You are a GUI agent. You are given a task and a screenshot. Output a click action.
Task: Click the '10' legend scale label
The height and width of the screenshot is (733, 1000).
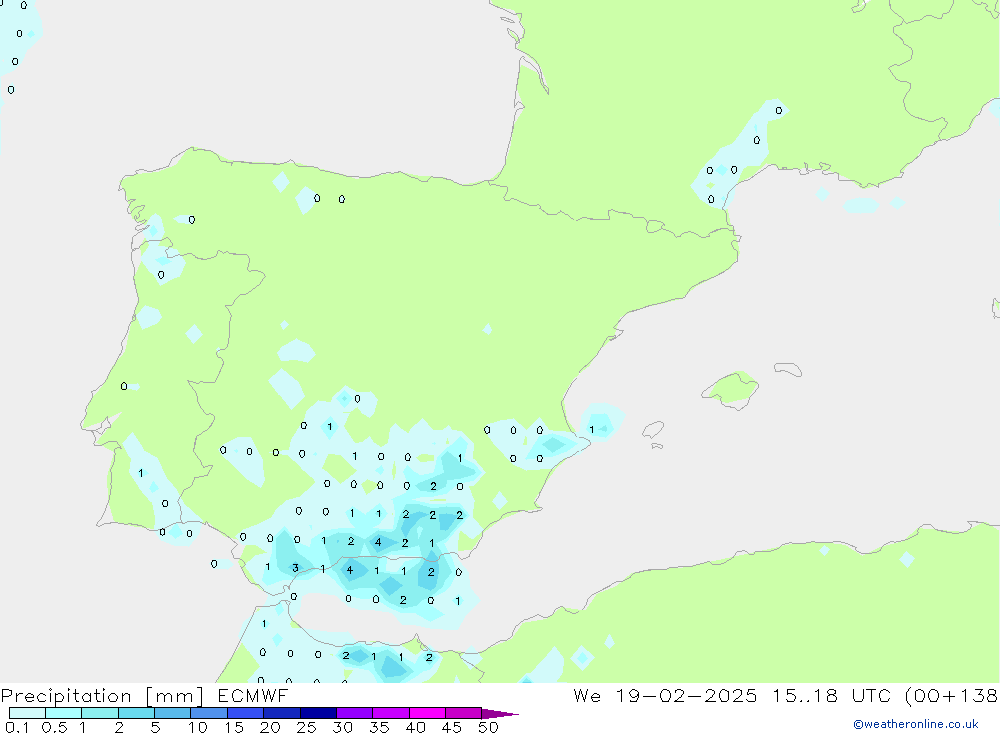click(x=198, y=727)
